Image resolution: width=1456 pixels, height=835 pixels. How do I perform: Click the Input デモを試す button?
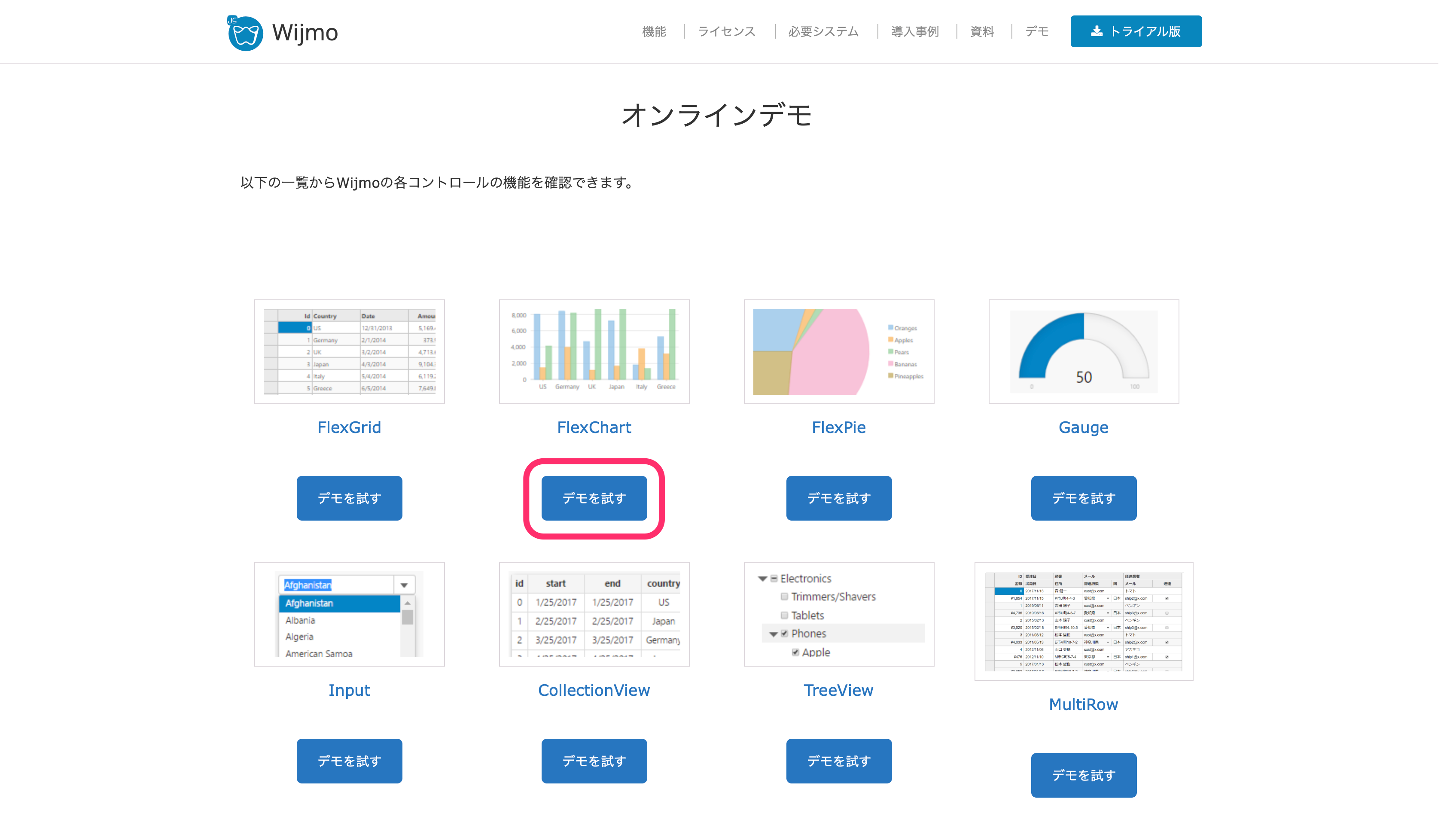click(x=349, y=761)
